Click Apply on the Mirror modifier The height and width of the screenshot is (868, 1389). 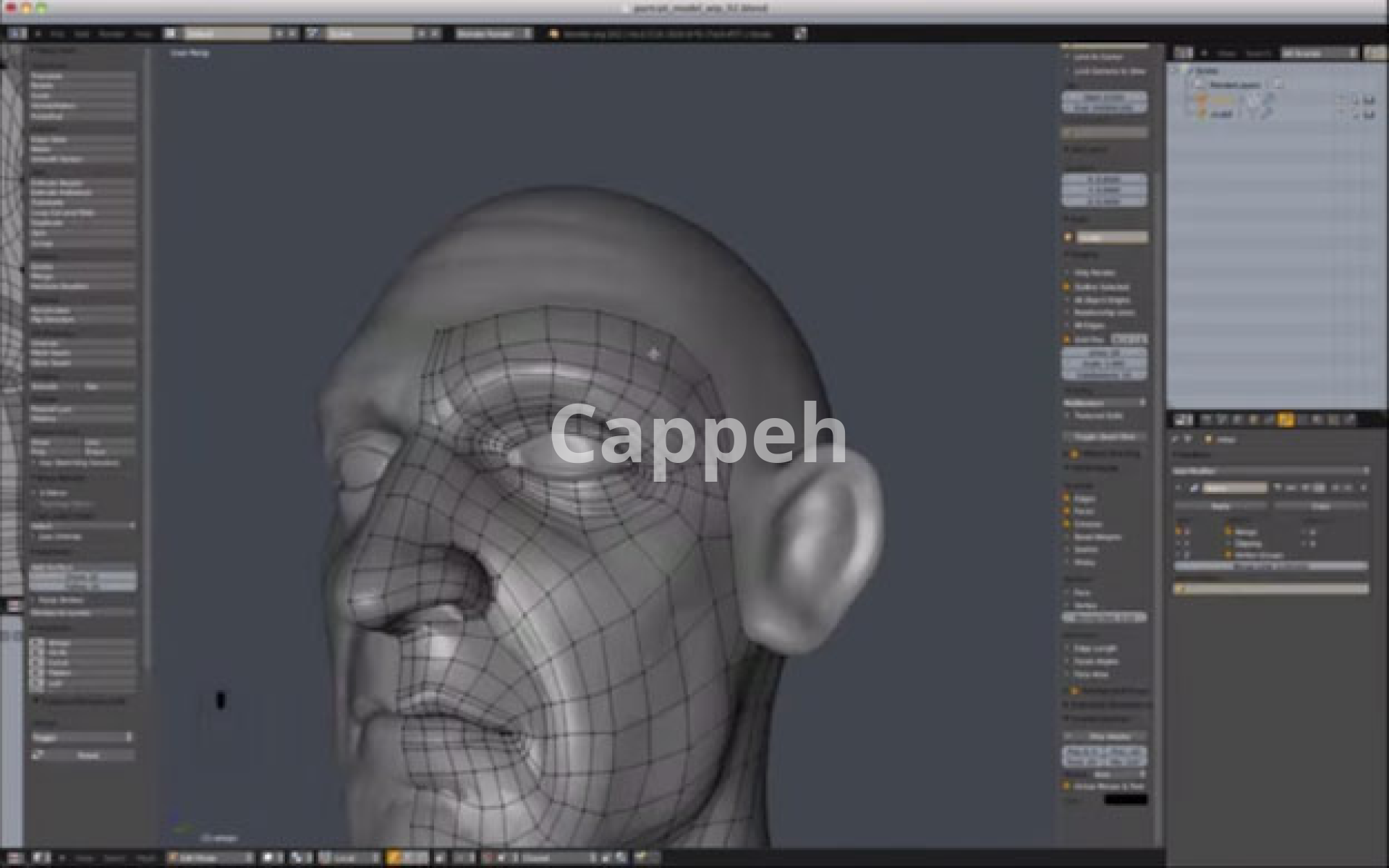(1220, 506)
